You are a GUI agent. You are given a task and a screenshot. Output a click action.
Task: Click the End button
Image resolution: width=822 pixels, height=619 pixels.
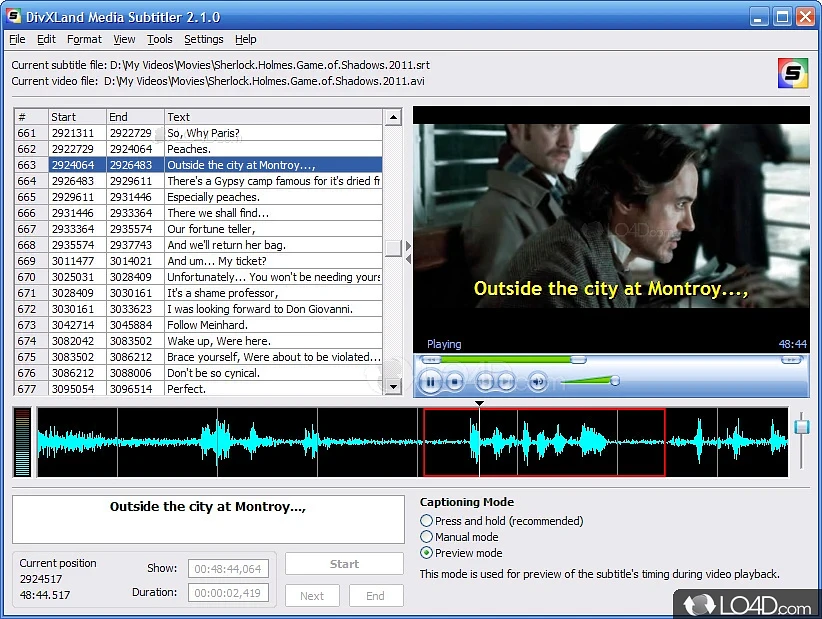376,595
